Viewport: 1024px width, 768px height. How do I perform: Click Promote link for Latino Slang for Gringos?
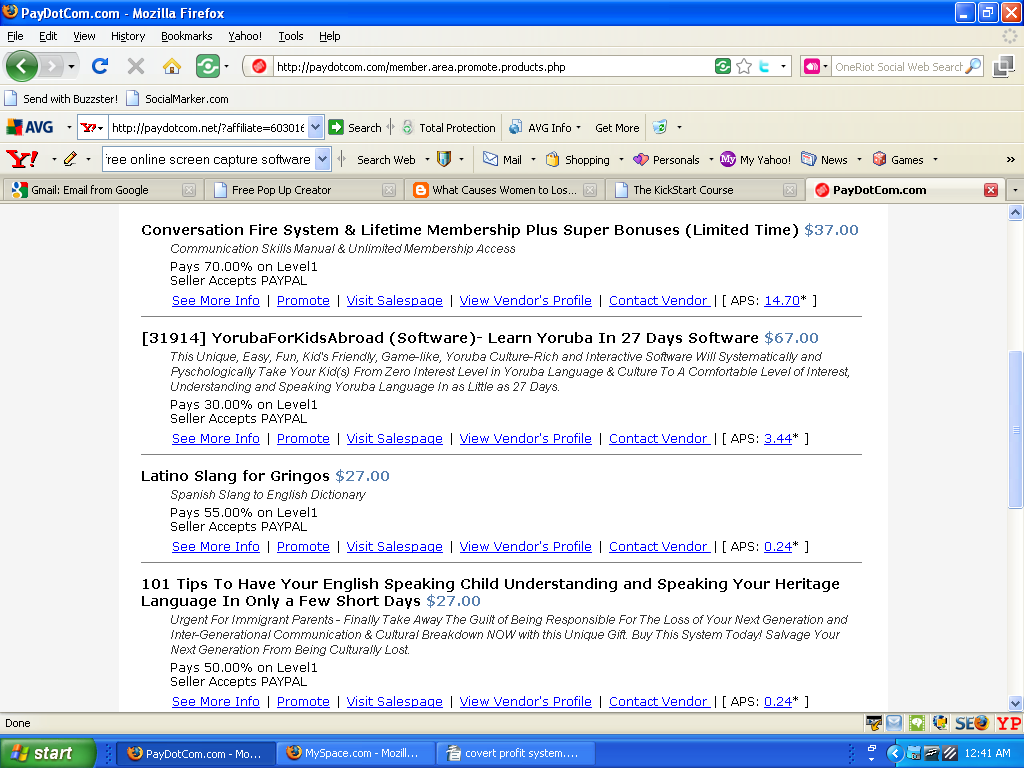coord(303,547)
